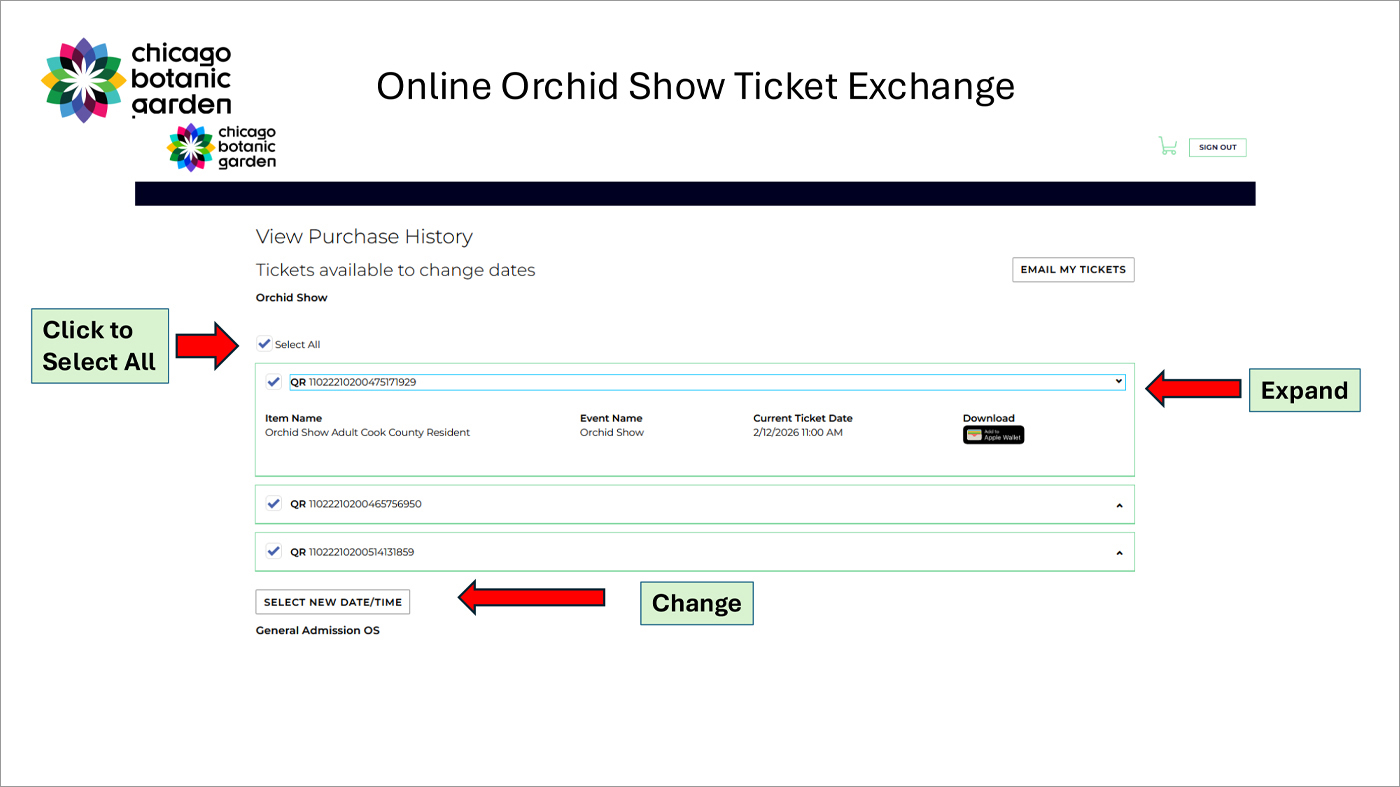
Task: Click the SELECT NEW DATE/TIME button
Action: [332, 601]
